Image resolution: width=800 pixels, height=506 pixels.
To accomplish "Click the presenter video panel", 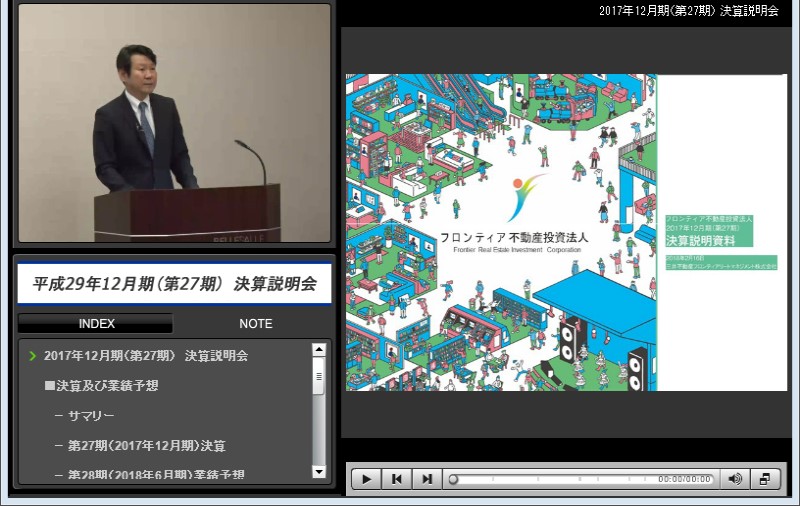I will 174,123.
